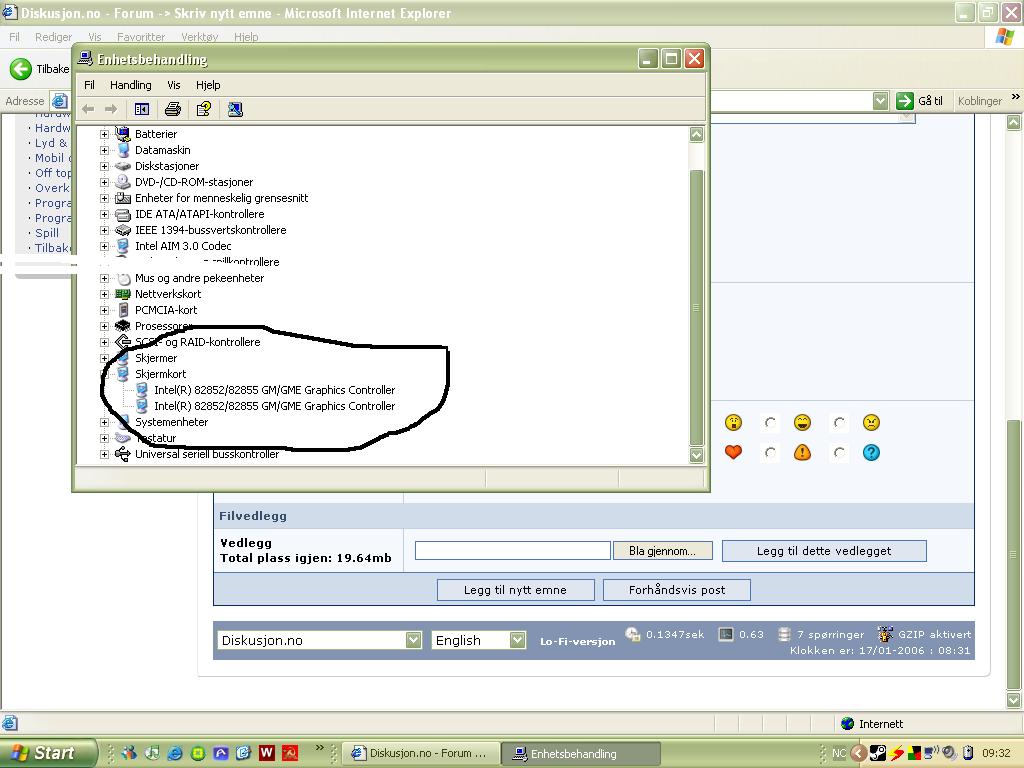Image resolution: width=1024 pixels, height=768 pixels.
Task: Click Forhåndsvis post button
Action: click(x=677, y=590)
